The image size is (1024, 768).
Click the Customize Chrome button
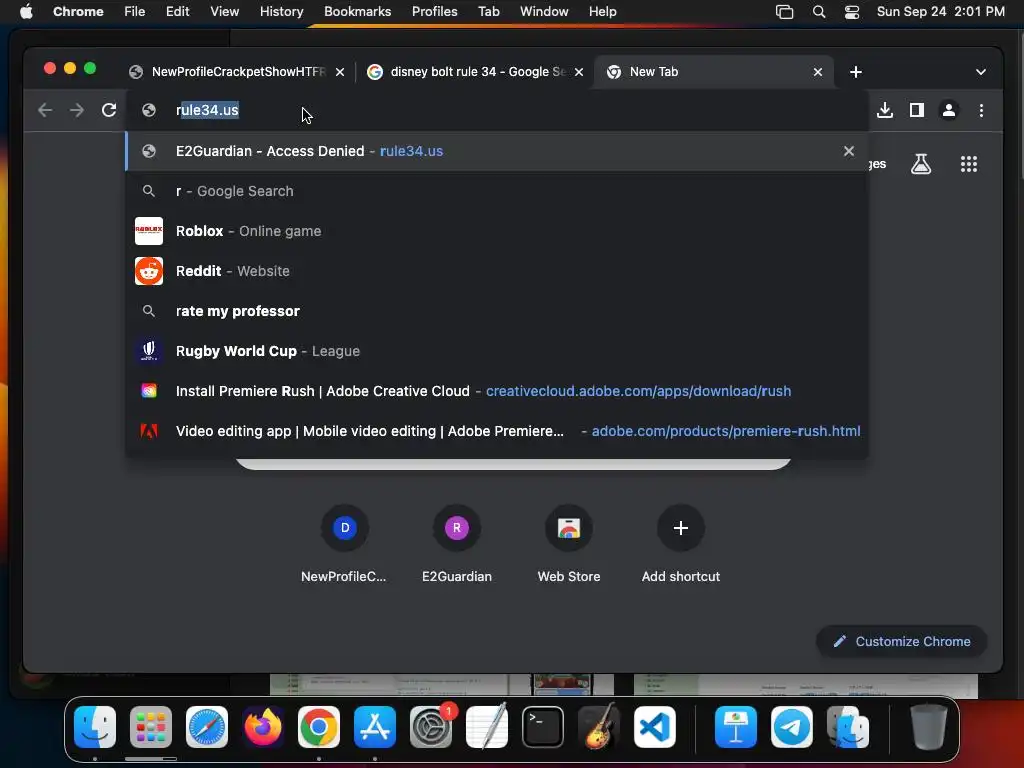(901, 641)
